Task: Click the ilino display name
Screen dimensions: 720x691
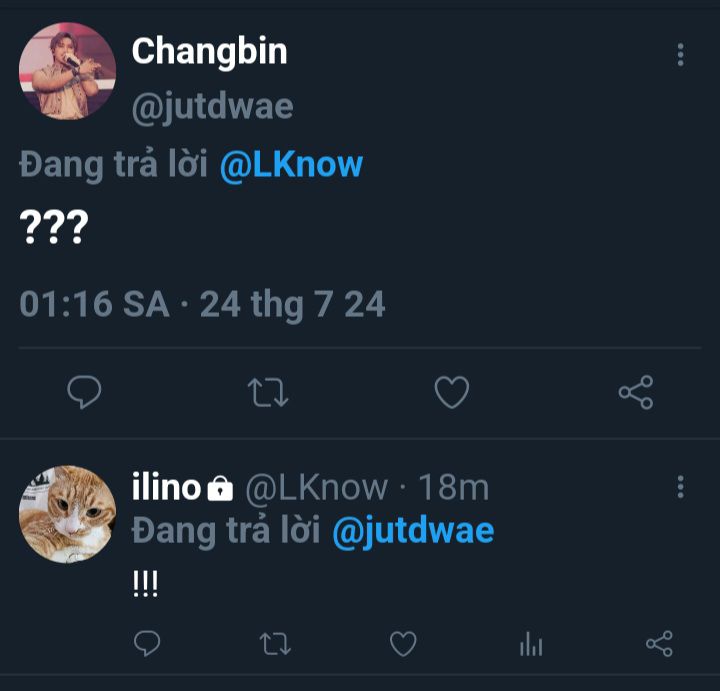Action: pyautogui.click(x=166, y=487)
